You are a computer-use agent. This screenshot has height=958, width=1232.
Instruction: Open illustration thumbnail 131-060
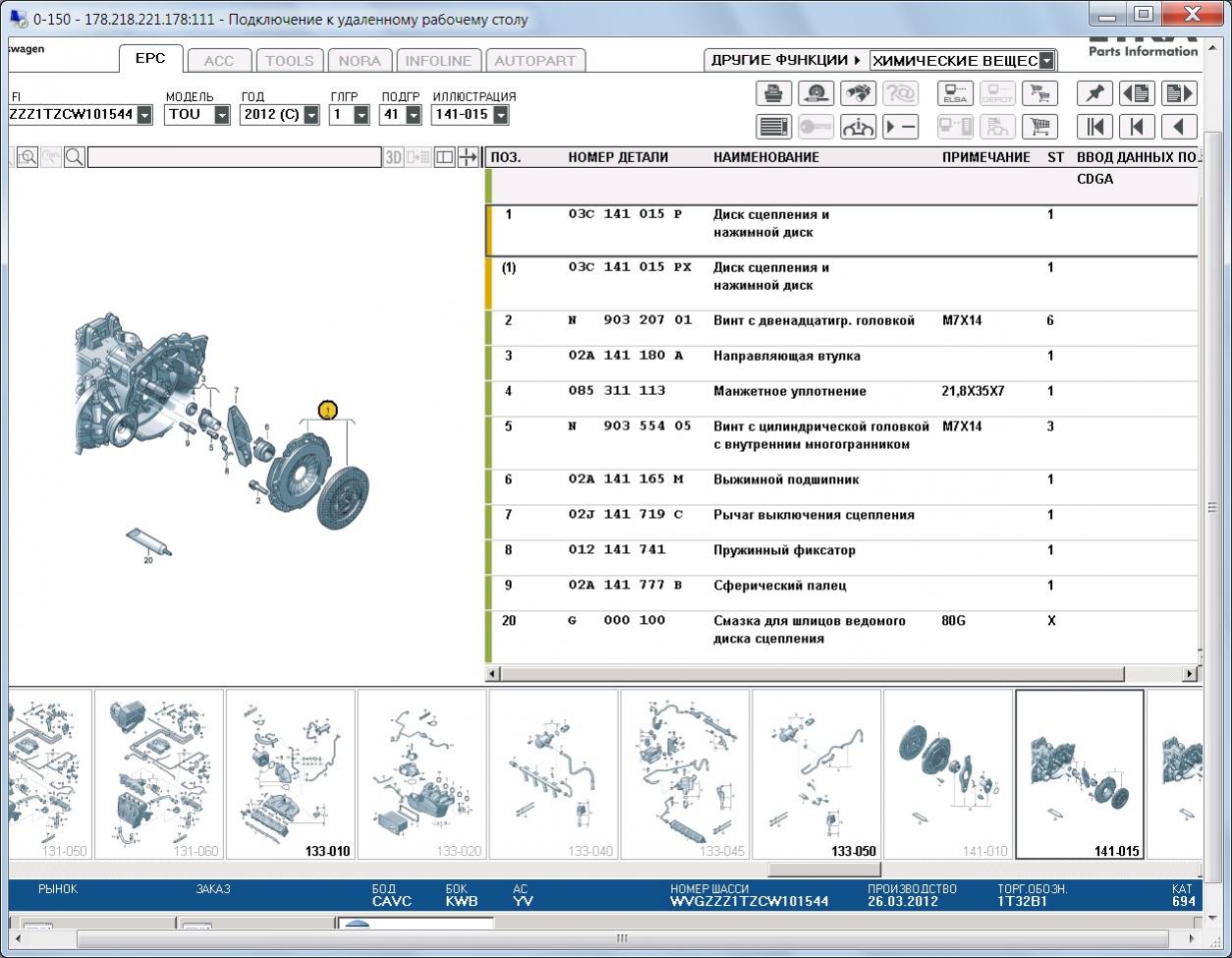[158, 774]
